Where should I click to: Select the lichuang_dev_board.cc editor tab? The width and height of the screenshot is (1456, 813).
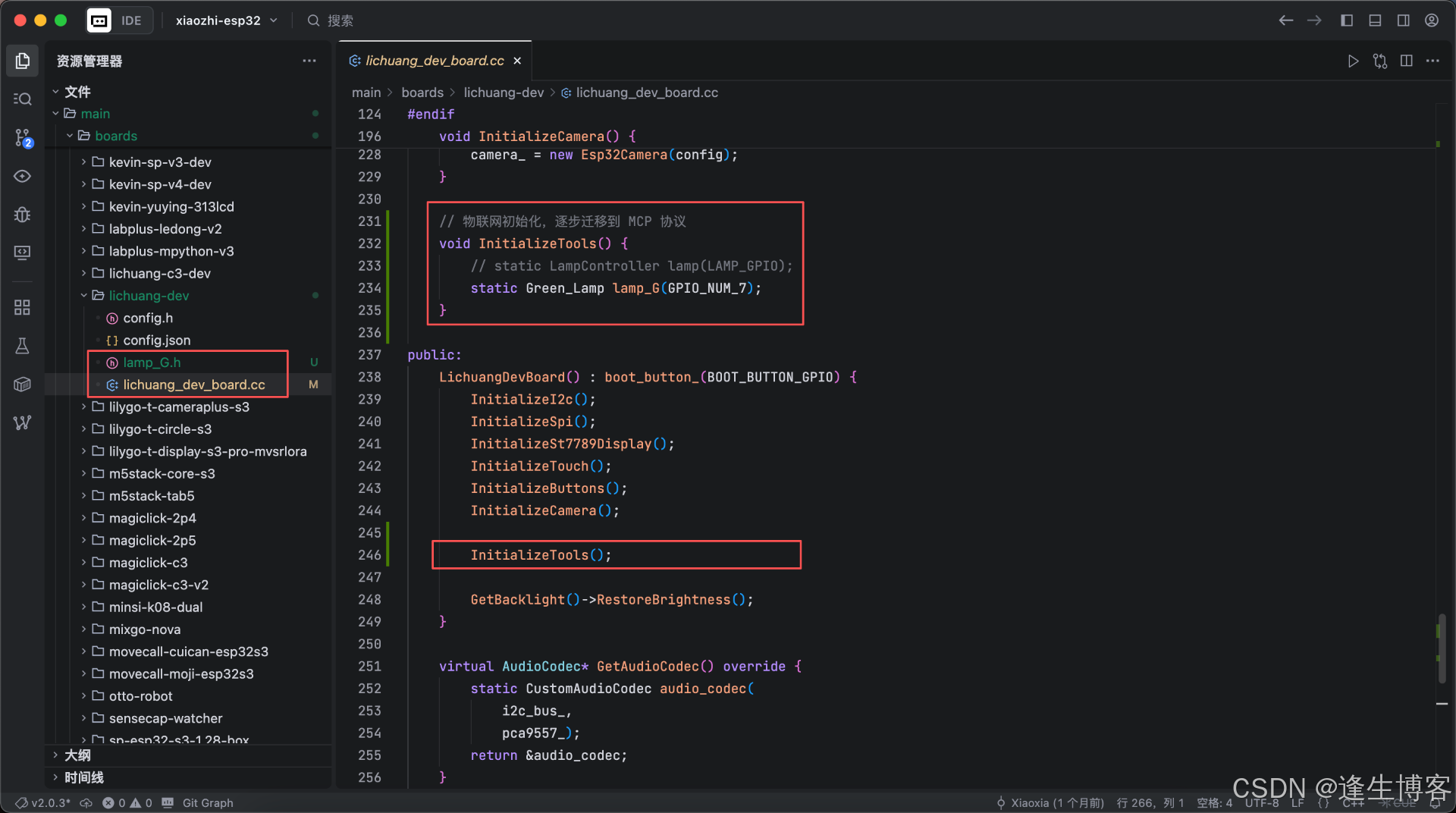(435, 61)
